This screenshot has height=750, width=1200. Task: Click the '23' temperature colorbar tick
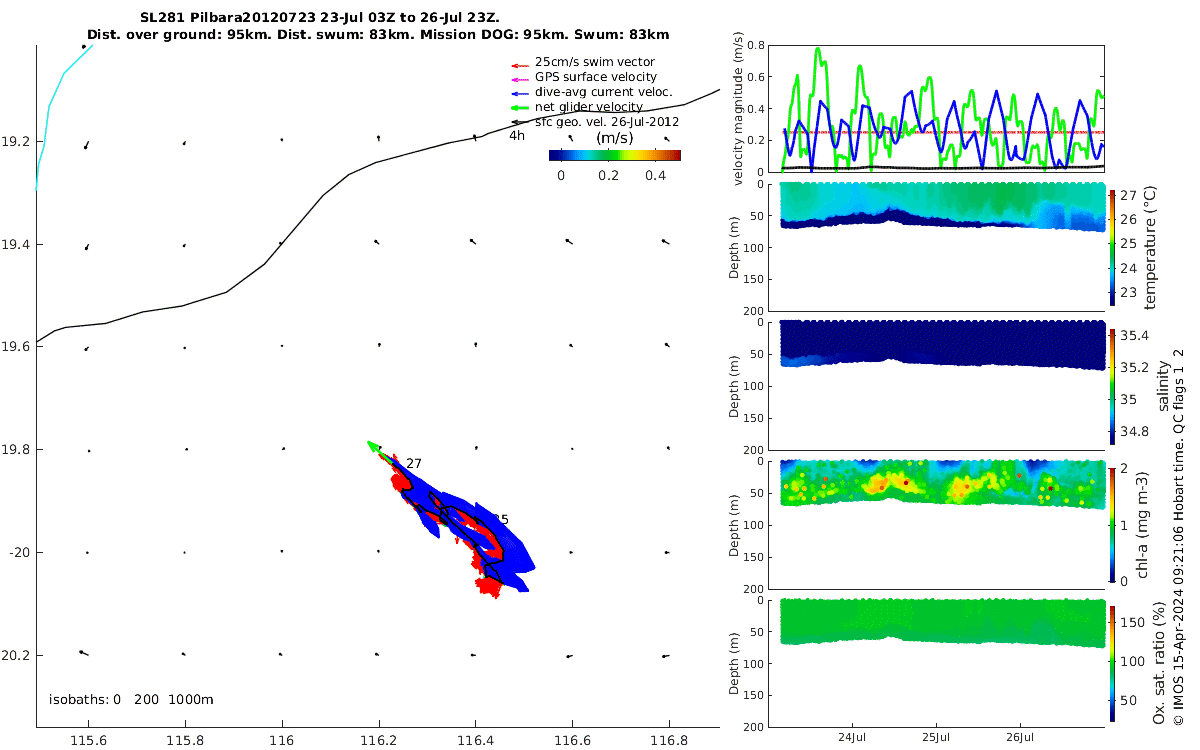pos(1129,293)
